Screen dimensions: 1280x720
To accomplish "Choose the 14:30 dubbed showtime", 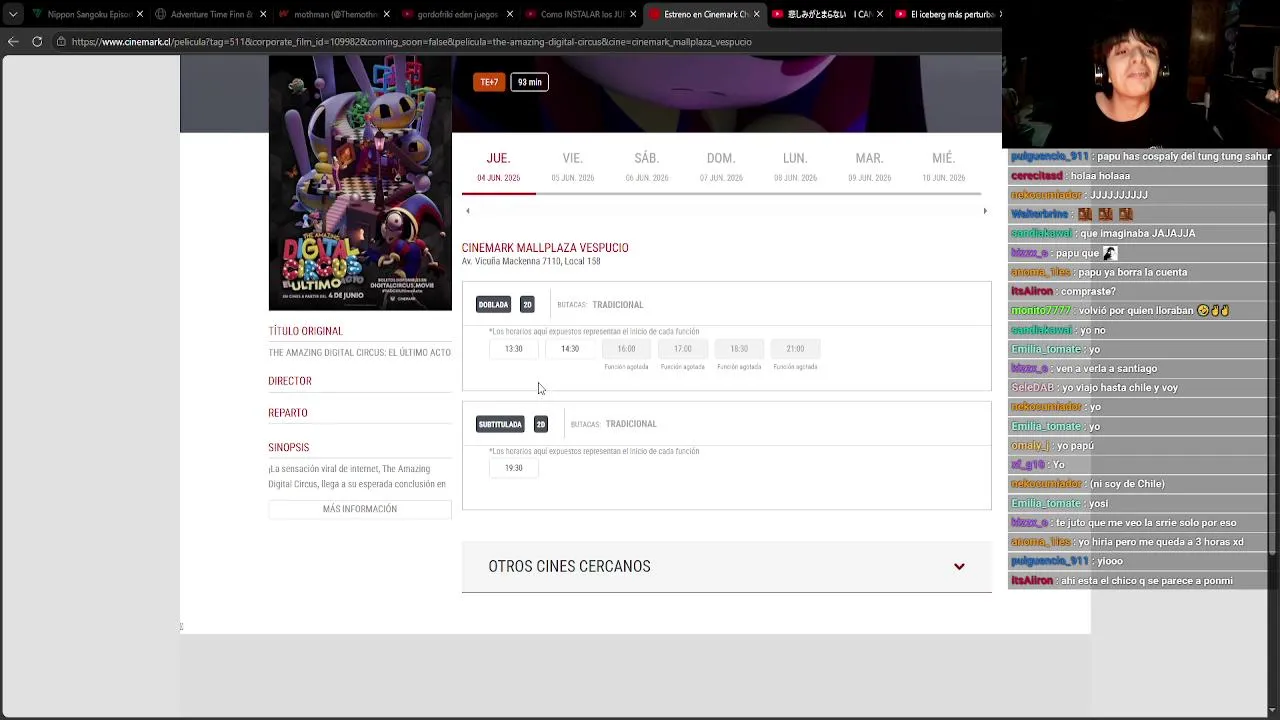I will click(570, 349).
